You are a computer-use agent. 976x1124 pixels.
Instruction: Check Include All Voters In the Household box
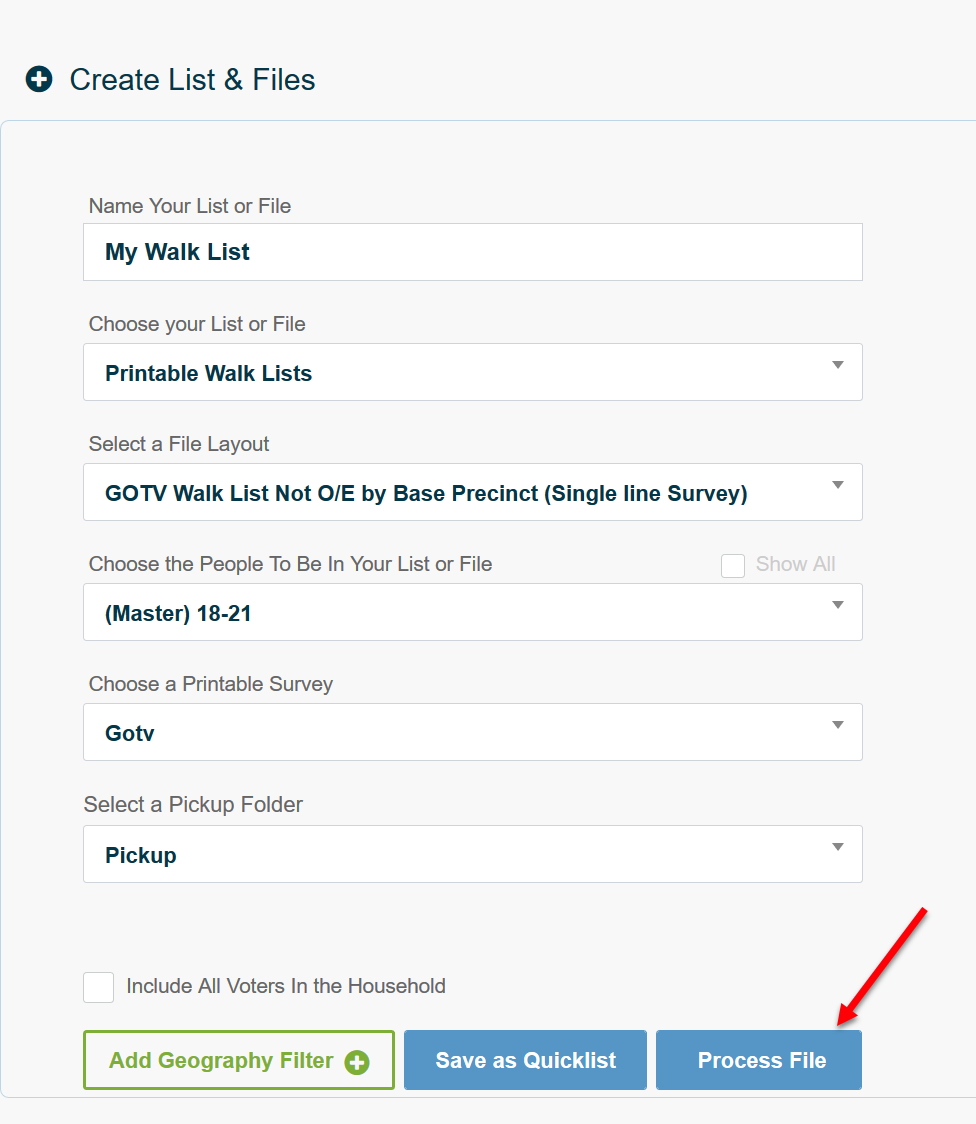98,987
